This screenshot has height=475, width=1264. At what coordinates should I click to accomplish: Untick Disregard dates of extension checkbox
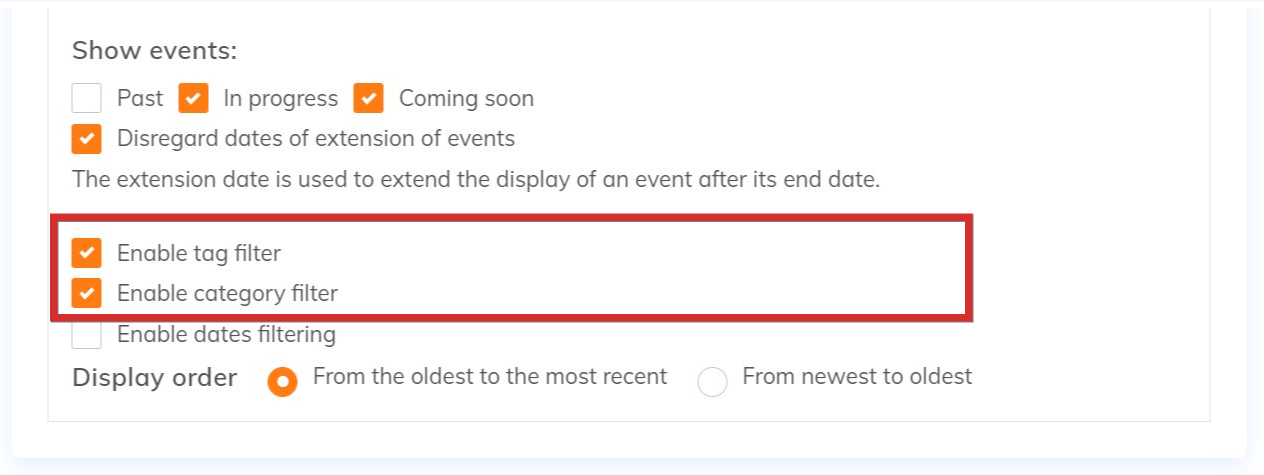click(x=87, y=138)
